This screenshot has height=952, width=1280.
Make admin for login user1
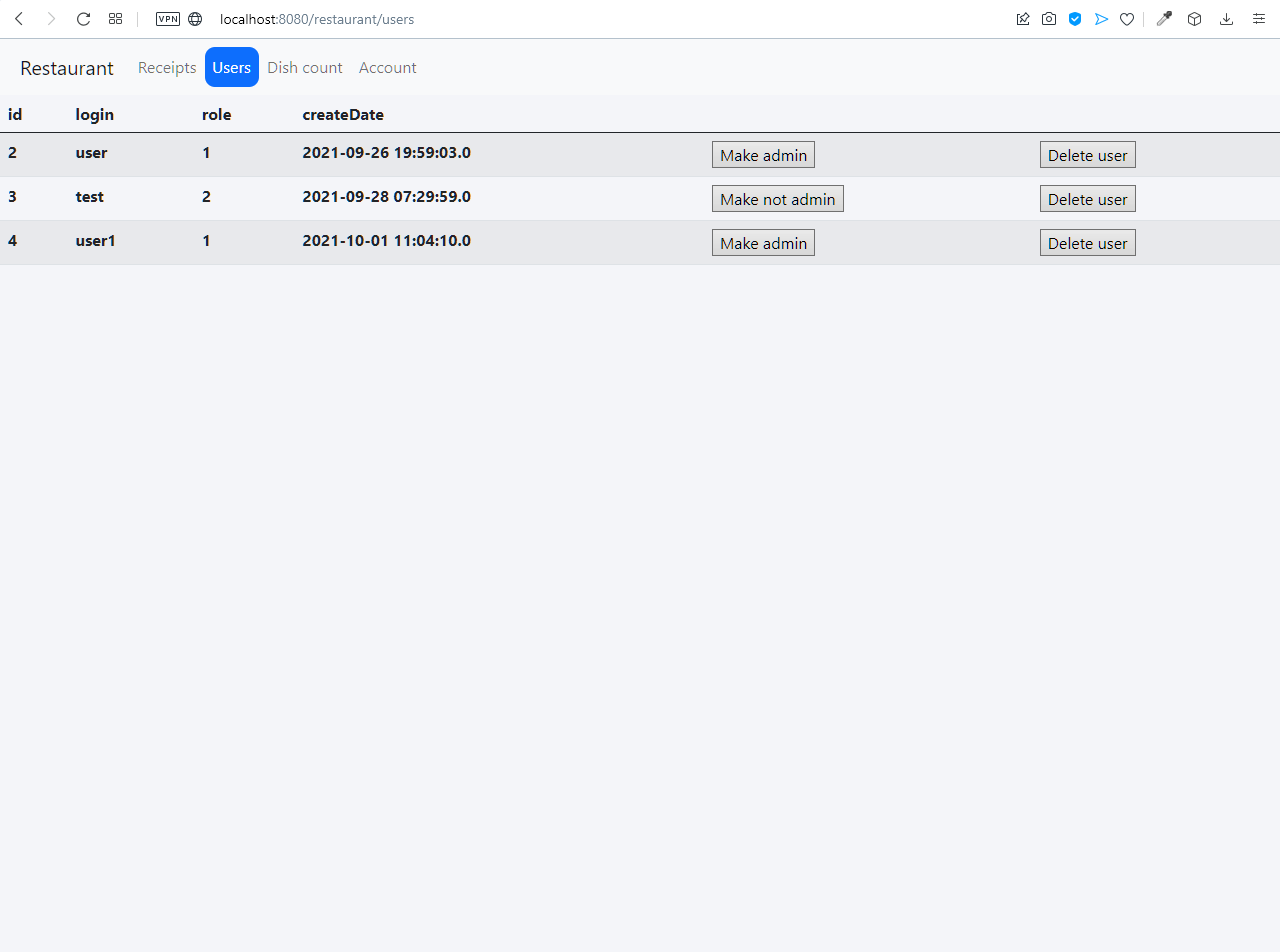pyautogui.click(x=763, y=243)
